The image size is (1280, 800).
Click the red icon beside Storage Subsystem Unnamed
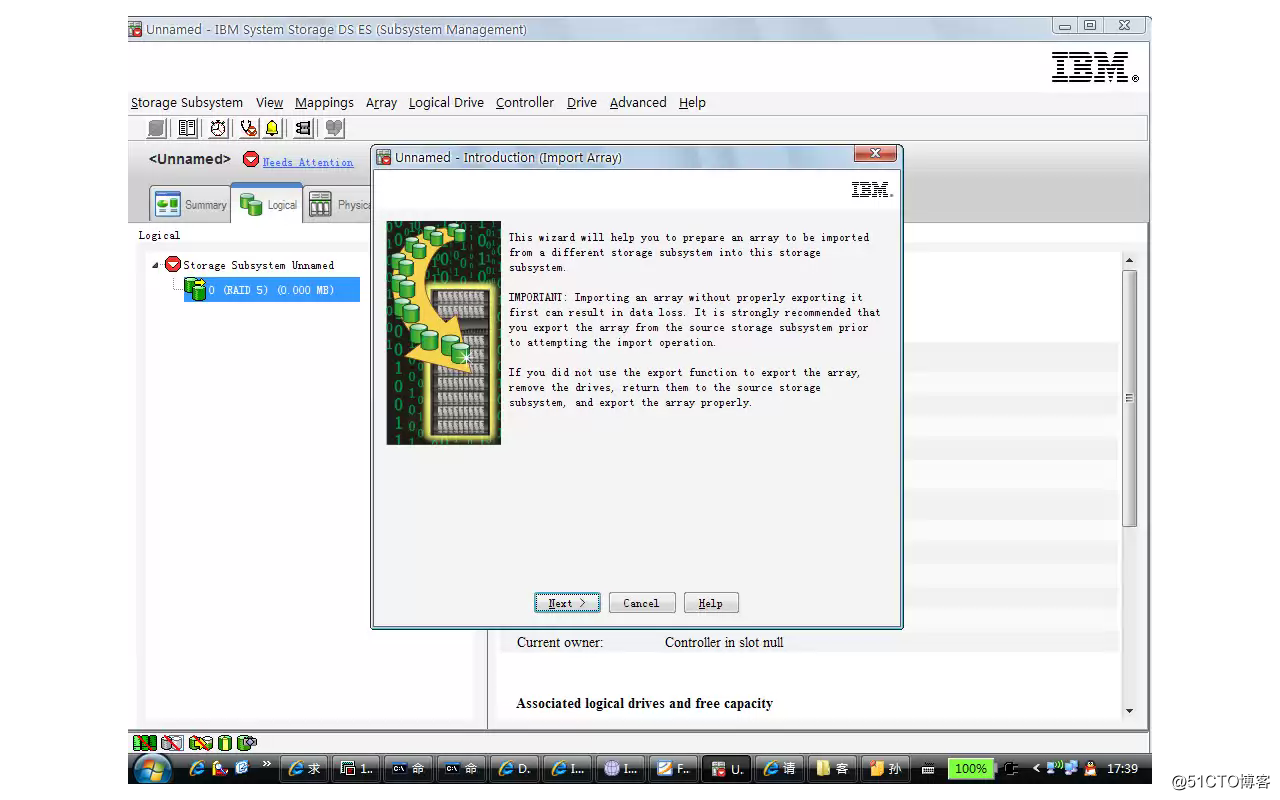pos(173,265)
